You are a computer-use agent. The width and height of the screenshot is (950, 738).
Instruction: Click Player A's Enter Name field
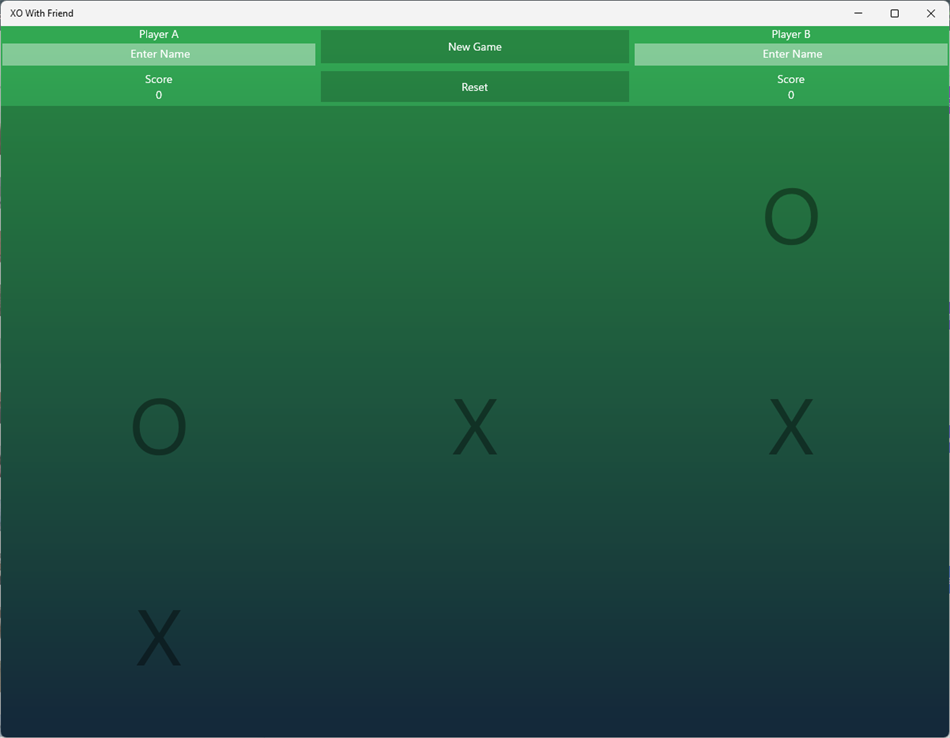158,54
